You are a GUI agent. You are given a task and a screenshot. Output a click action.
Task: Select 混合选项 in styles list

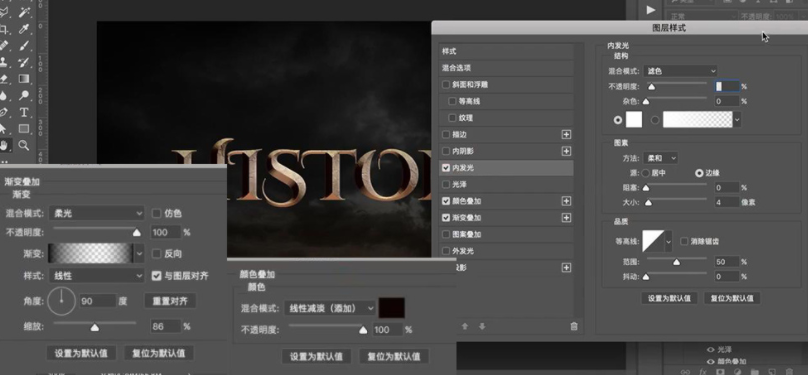click(x=506, y=68)
